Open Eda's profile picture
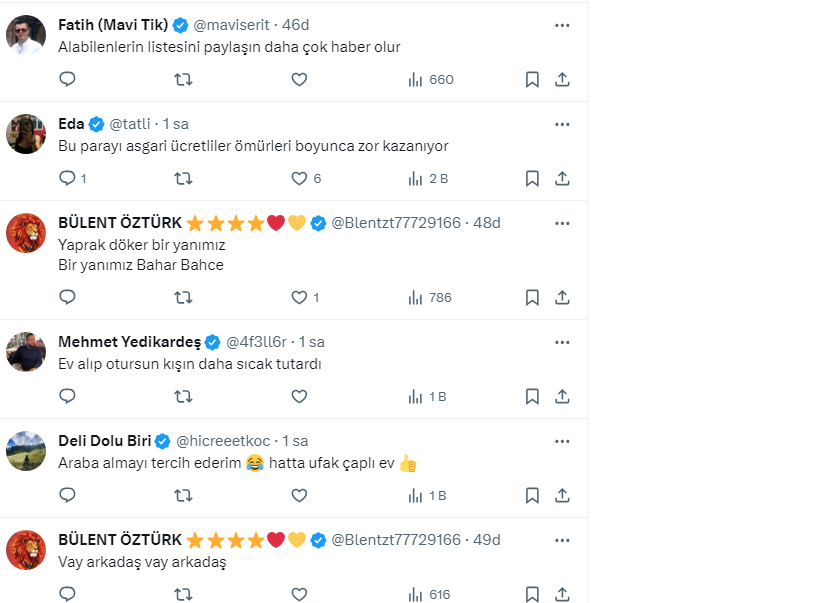Image resolution: width=837 pixels, height=603 pixels. tap(26, 134)
